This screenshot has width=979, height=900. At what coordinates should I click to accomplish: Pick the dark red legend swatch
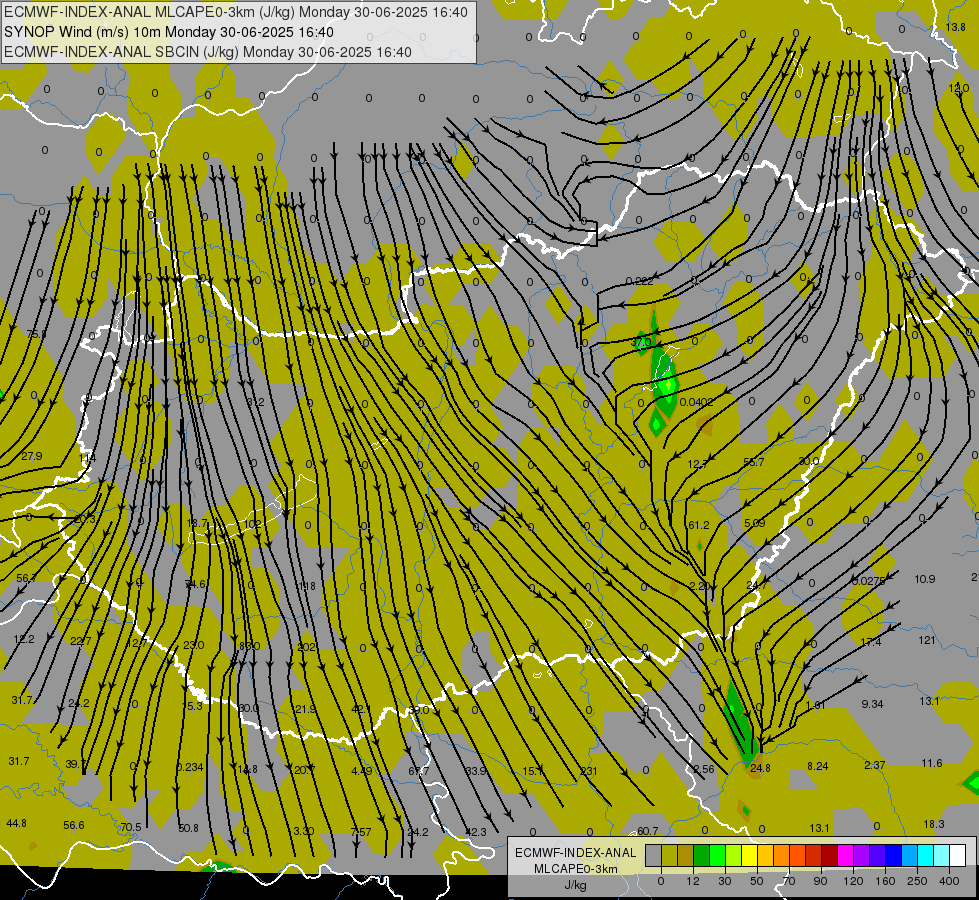[x=830, y=856]
